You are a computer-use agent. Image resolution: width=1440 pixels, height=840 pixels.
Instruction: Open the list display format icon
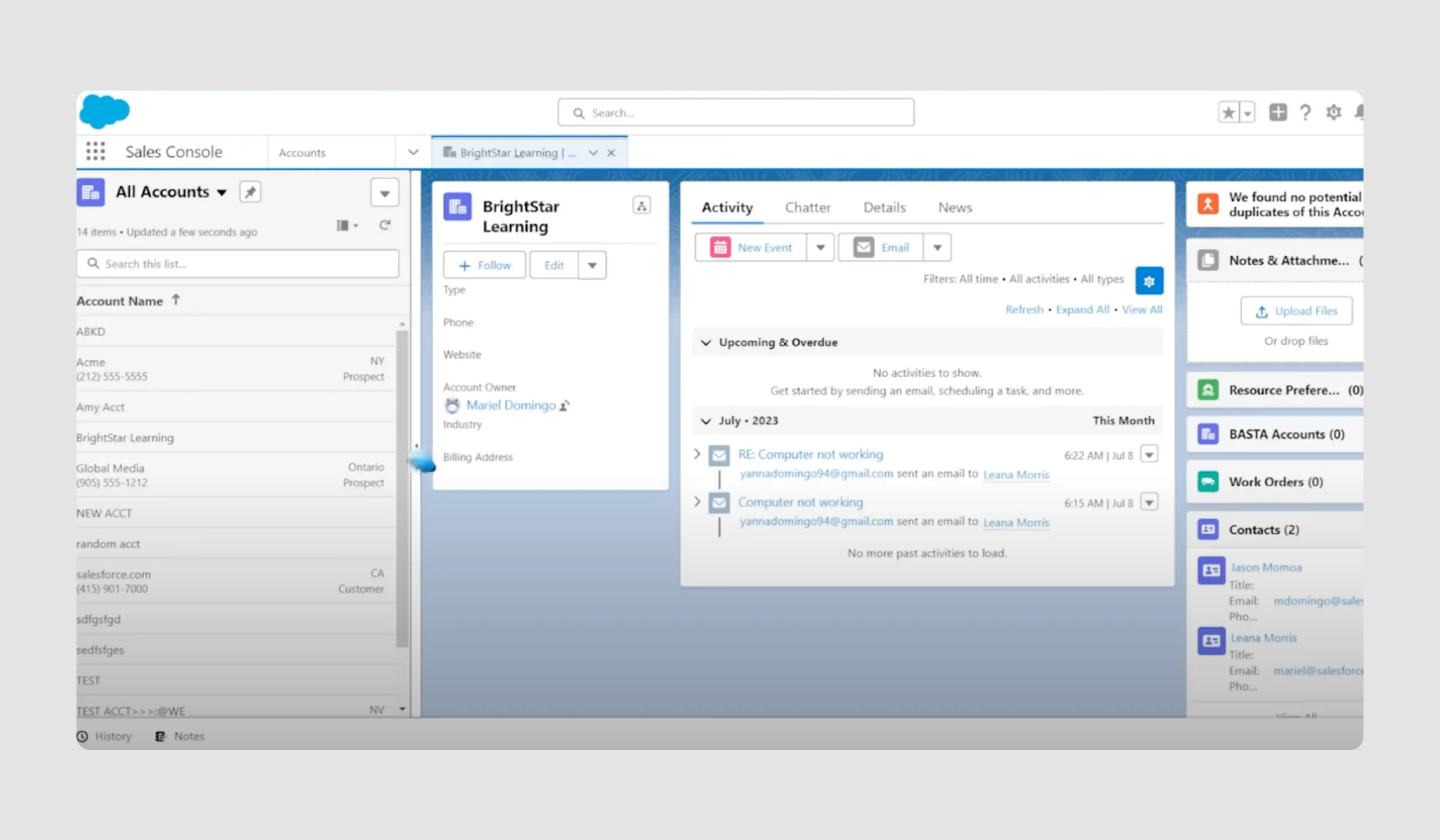coord(346,225)
